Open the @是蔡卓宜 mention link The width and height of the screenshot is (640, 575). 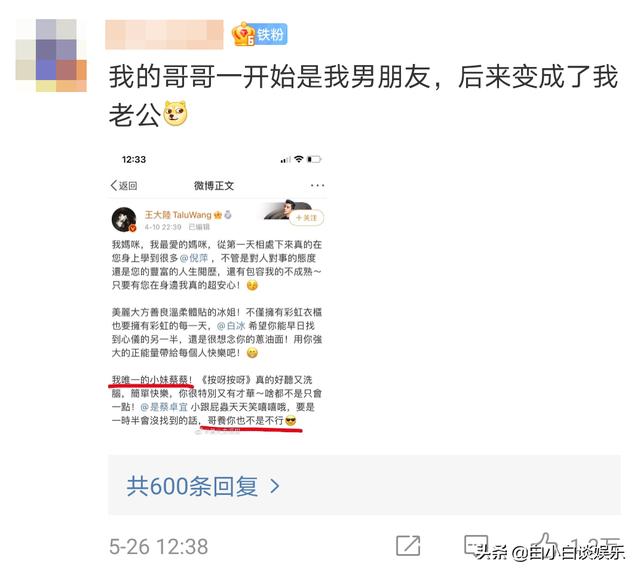[164, 407]
